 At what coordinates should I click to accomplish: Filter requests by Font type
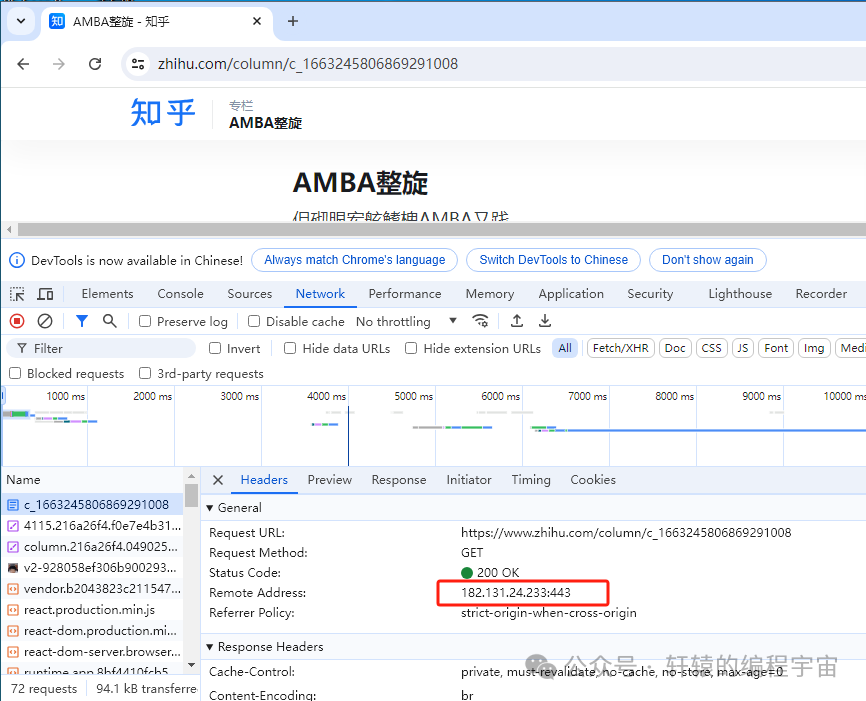click(776, 349)
